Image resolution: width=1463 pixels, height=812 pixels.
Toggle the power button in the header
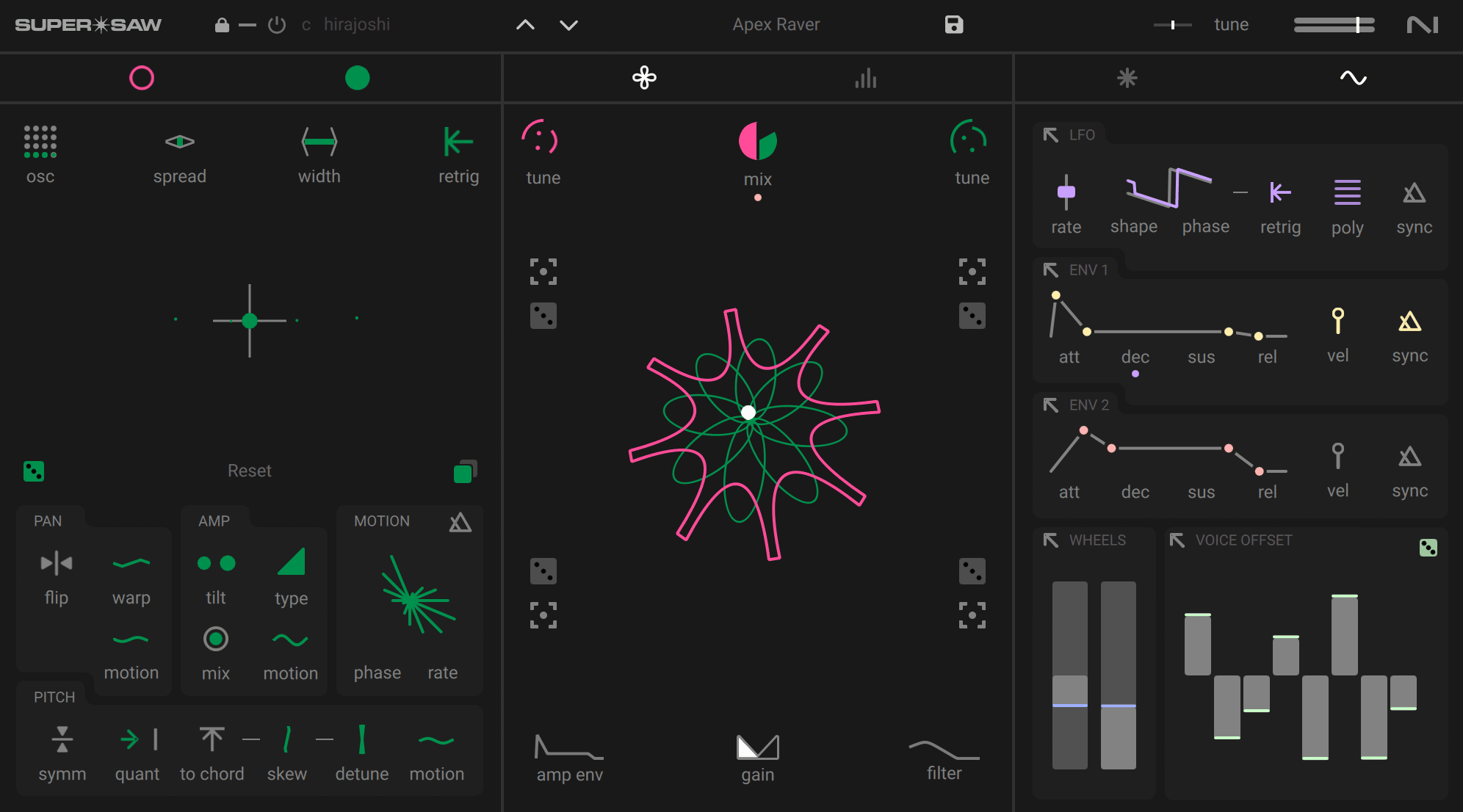[x=277, y=25]
